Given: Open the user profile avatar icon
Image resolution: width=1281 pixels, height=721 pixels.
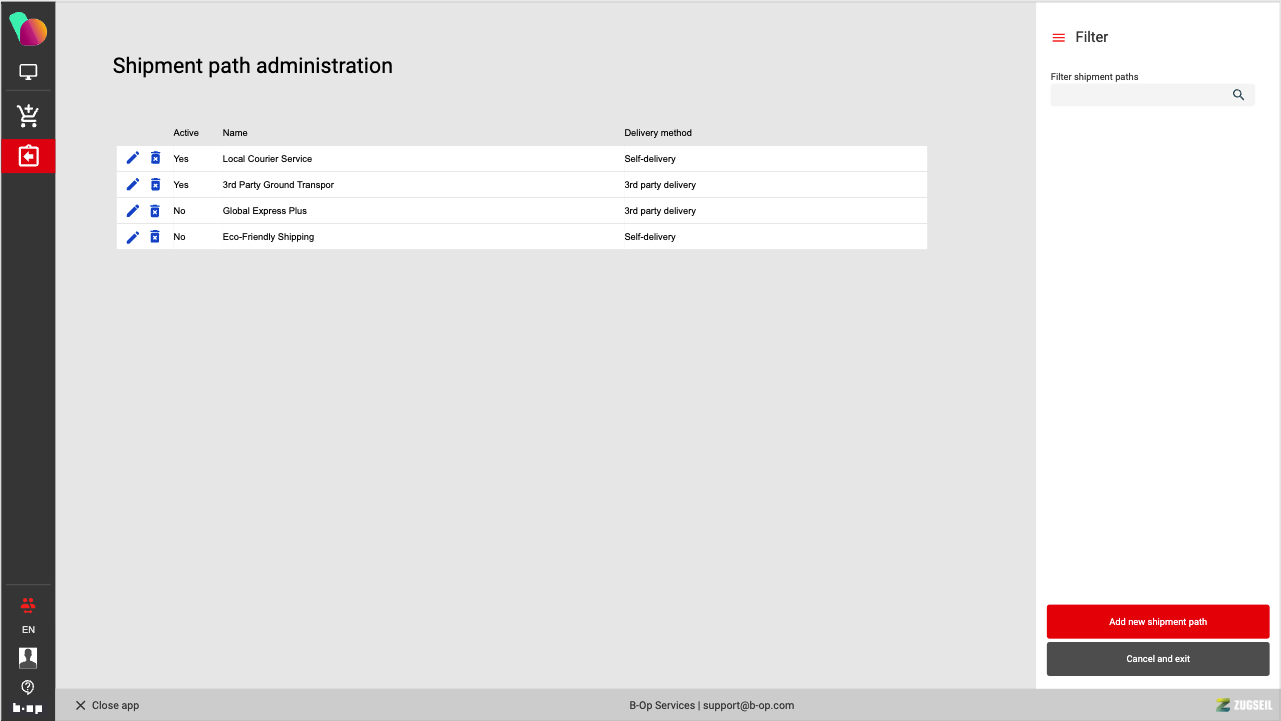Looking at the screenshot, I should click(x=28, y=658).
